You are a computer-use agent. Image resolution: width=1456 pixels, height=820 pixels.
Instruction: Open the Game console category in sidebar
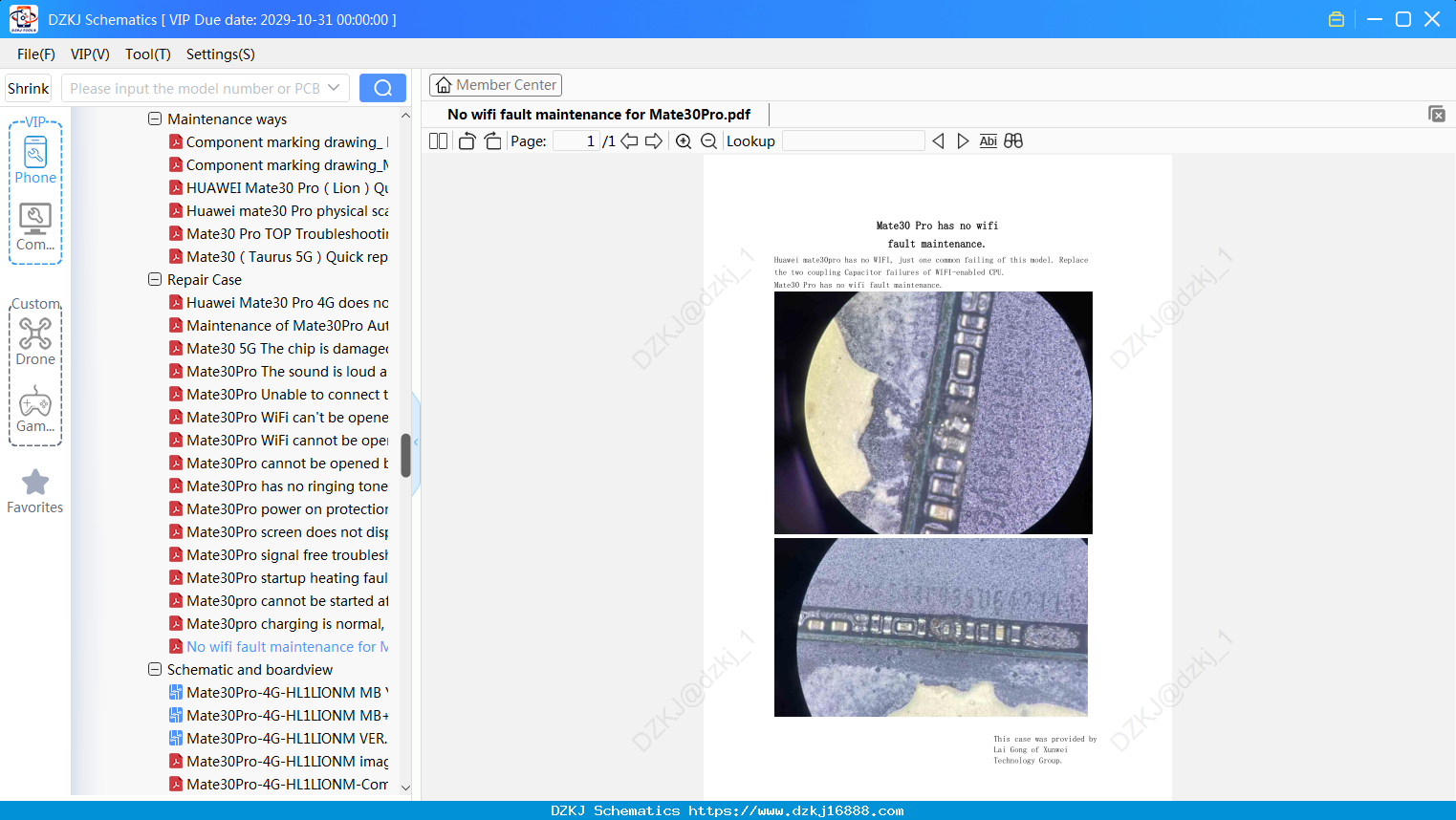pyautogui.click(x=35, y=409)
